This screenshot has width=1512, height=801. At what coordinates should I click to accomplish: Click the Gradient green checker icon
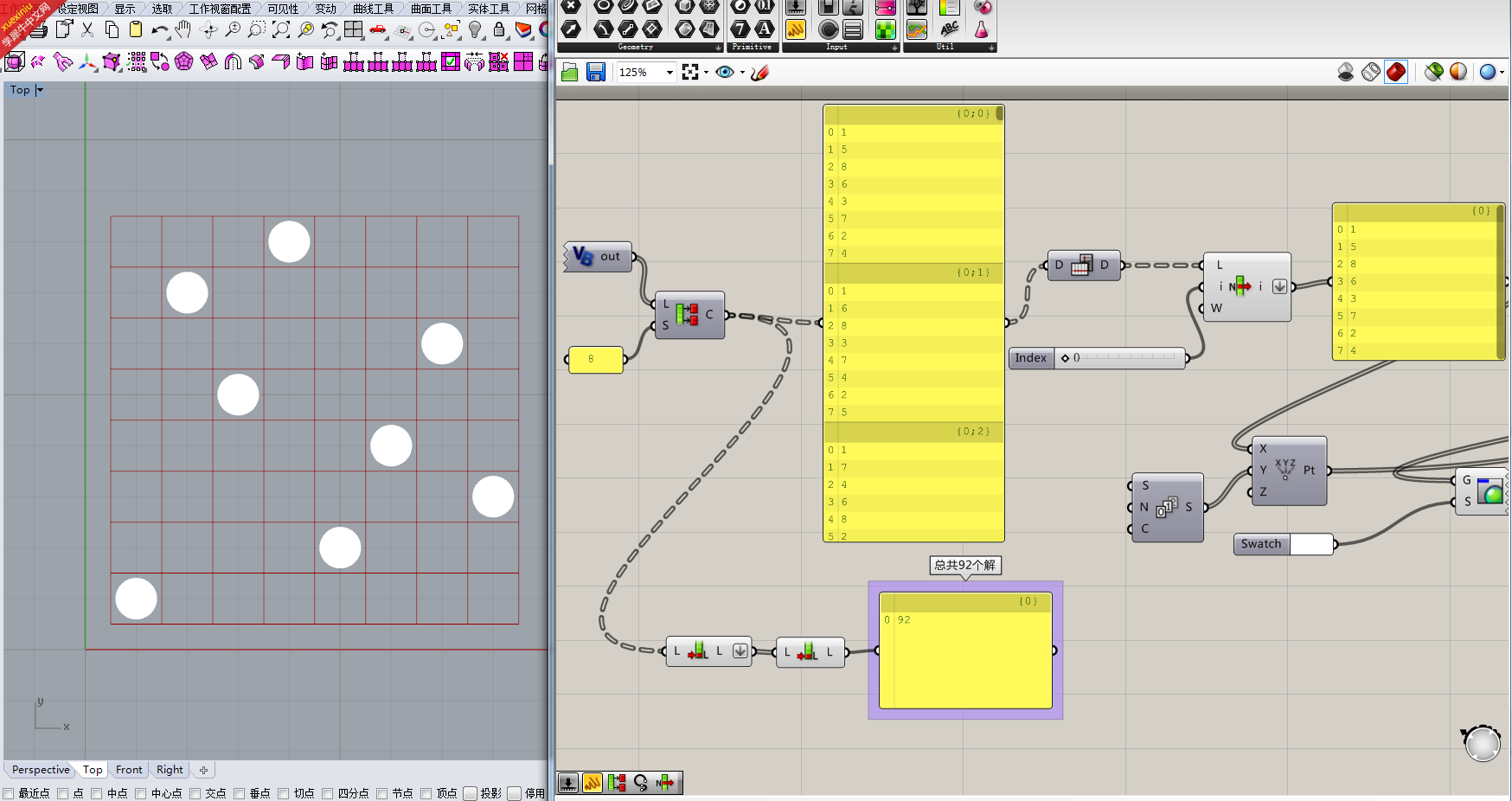click(x=886, y=29)
